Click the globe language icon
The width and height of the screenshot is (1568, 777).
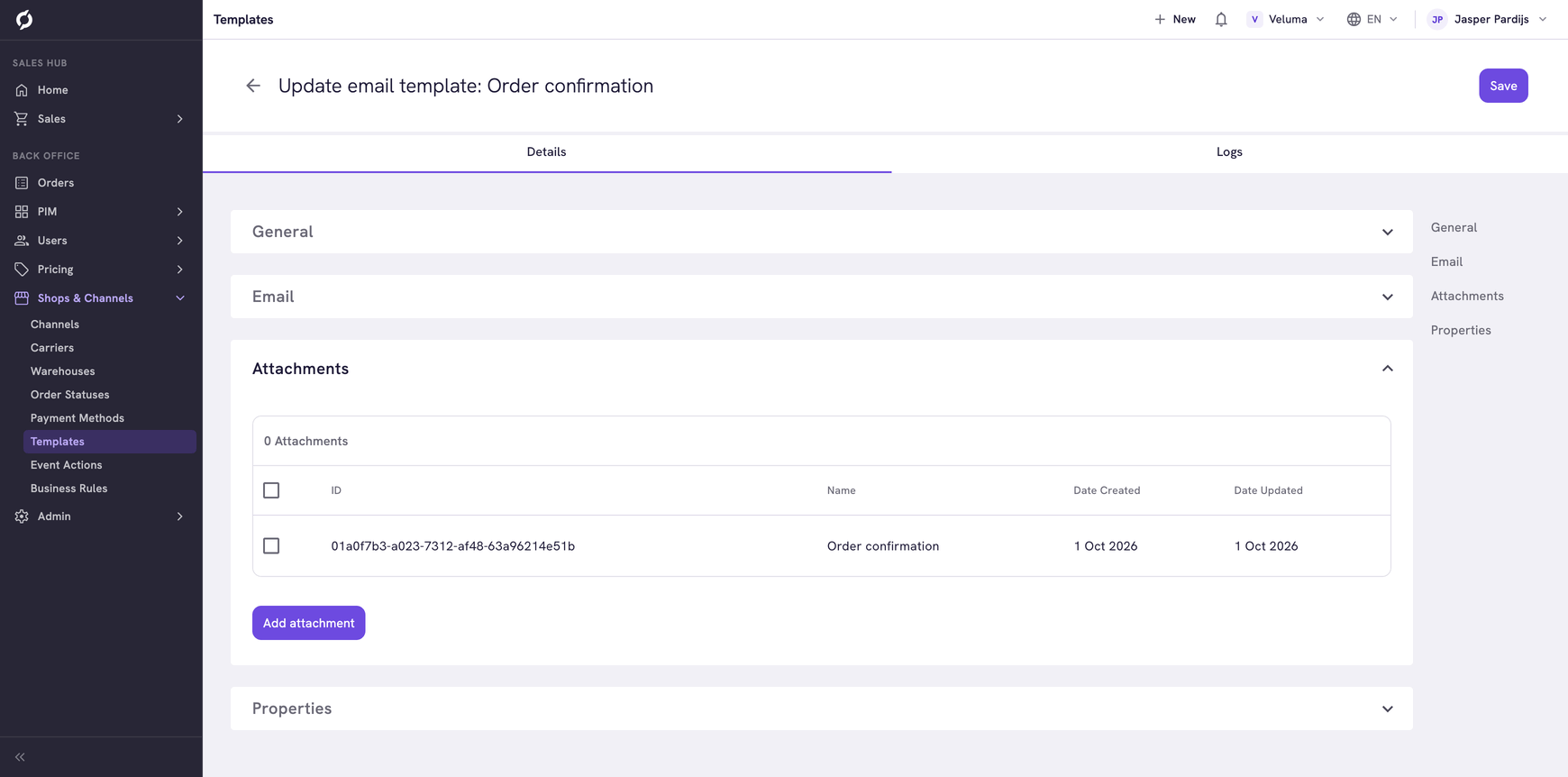(1354, 19)
